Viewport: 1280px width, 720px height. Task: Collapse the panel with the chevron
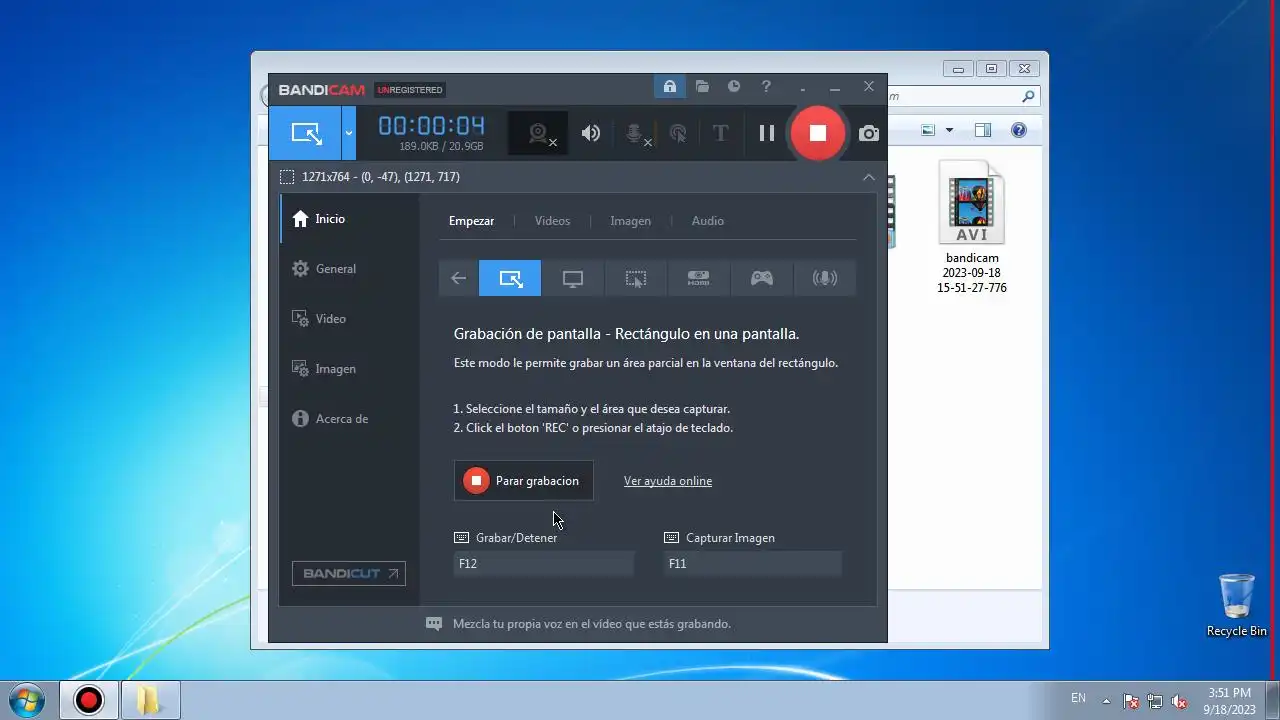[868, 177]
